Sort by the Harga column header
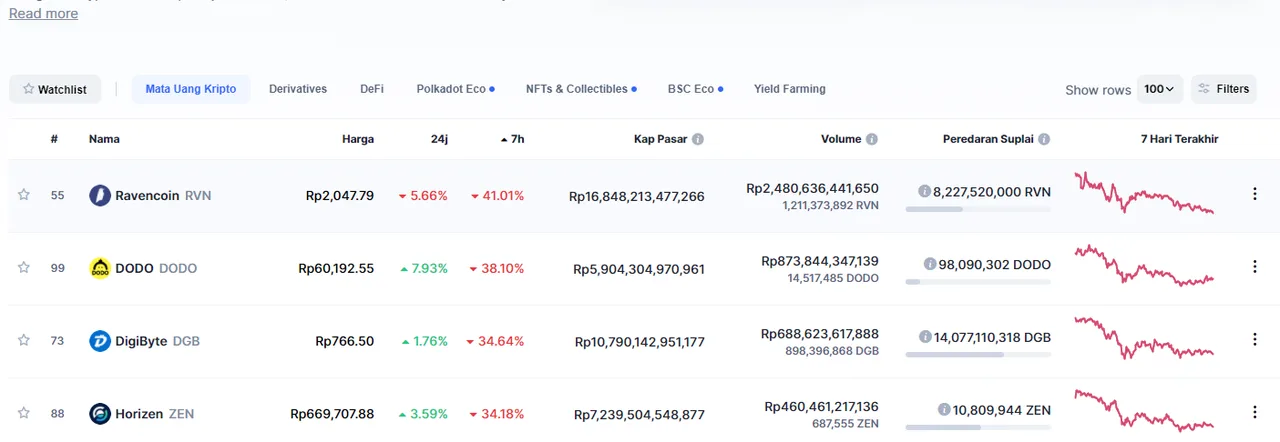Image resolution: width=1280 pixels, height=442 pixels. (358, 139)
